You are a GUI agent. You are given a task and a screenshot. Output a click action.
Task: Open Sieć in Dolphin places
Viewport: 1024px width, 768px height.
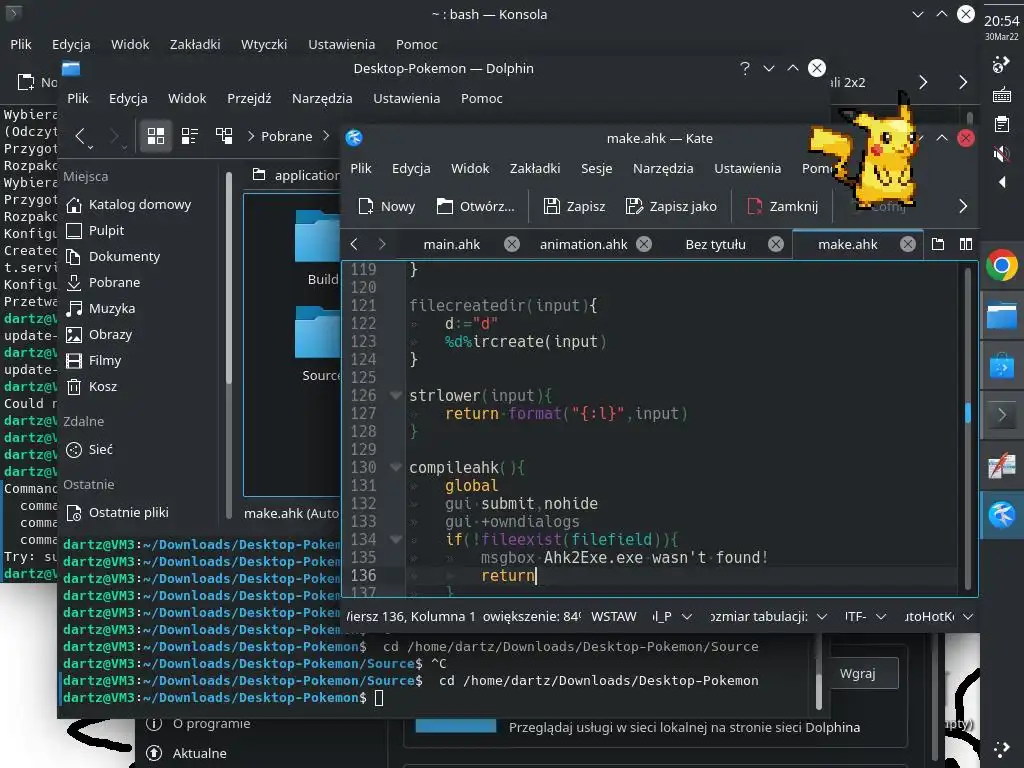click(89, 449)
